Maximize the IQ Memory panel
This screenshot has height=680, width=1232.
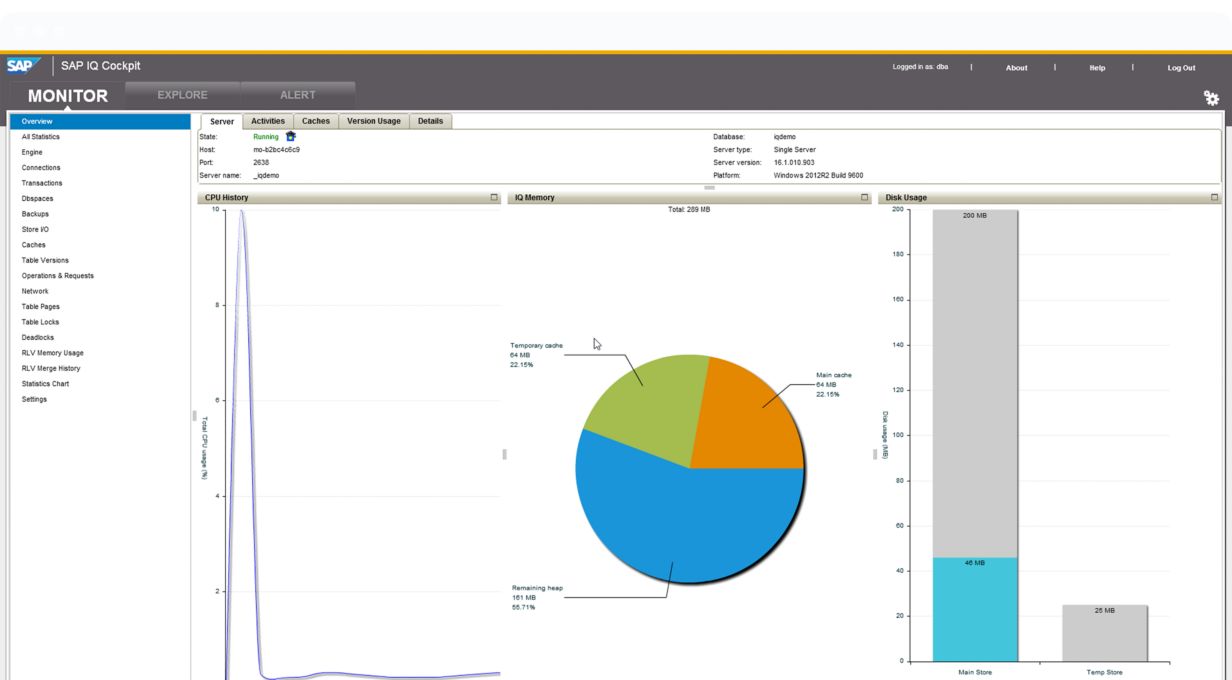[865, 198]
